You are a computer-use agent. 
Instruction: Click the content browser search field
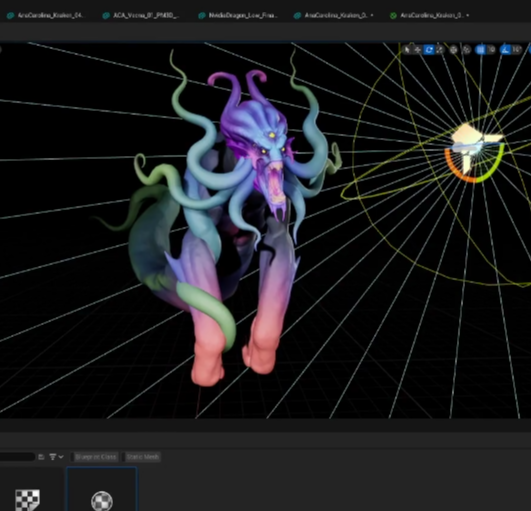[17, 457]
